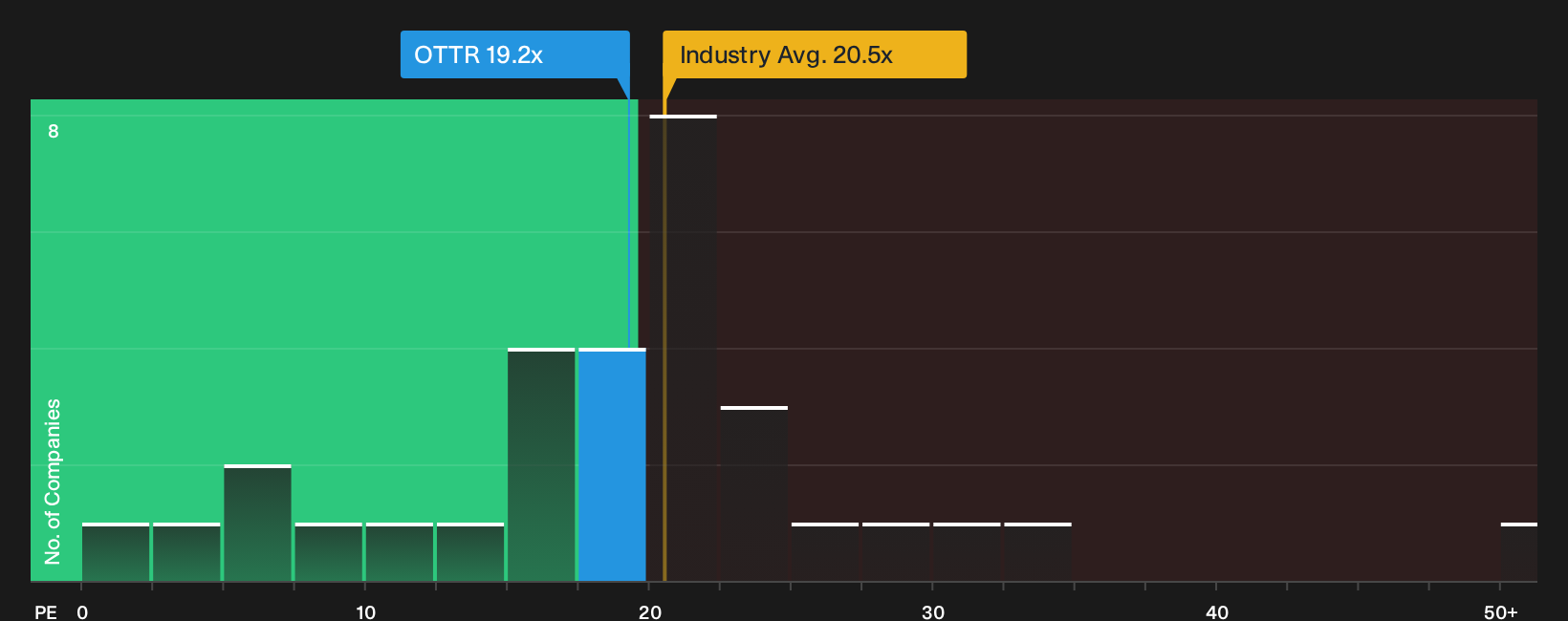
Task: Select the histogram bar at PE 22.5-25
Action: 754,494
